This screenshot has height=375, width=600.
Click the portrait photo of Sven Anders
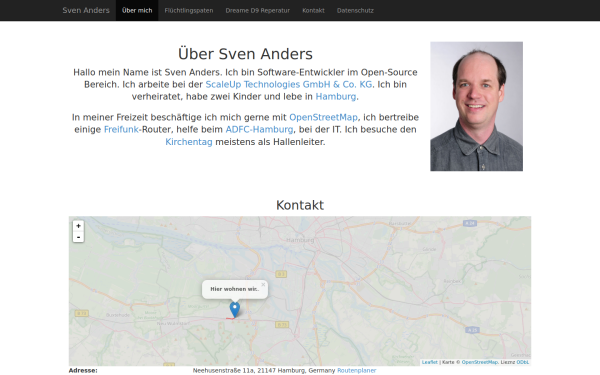476,106
